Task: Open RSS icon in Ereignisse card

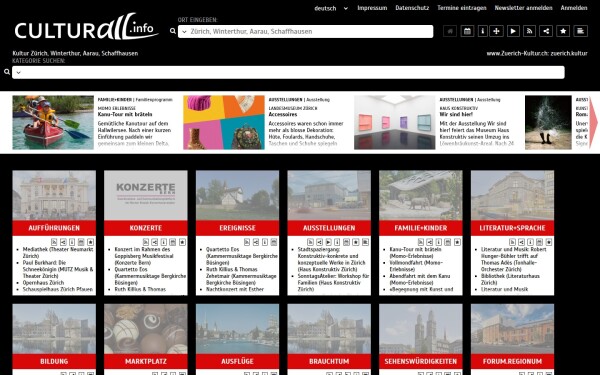Action: click(x=247, y=242)
